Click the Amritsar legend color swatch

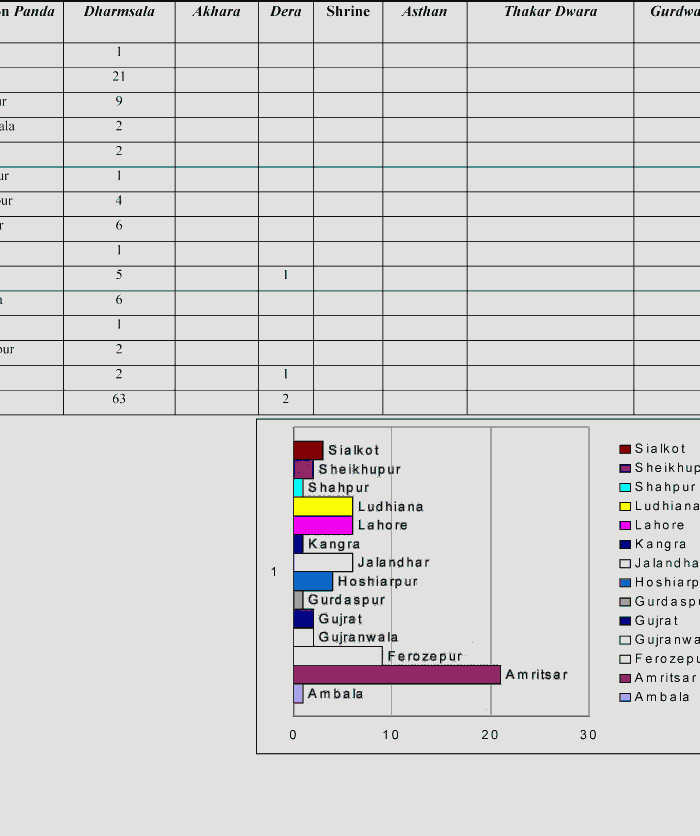[x=625, y=678]
